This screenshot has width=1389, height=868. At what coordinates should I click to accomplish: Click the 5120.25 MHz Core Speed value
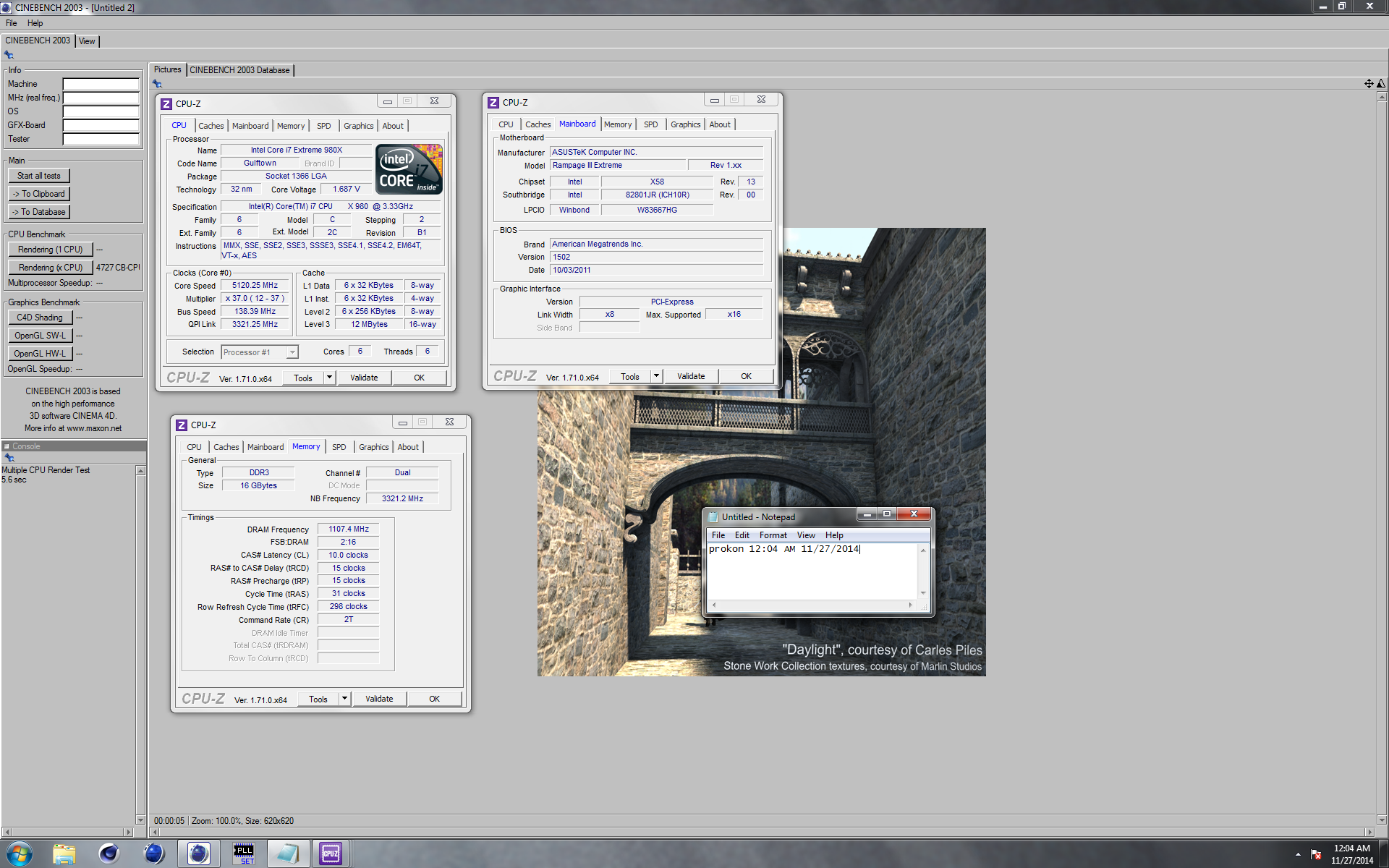(x=255, y=286)
